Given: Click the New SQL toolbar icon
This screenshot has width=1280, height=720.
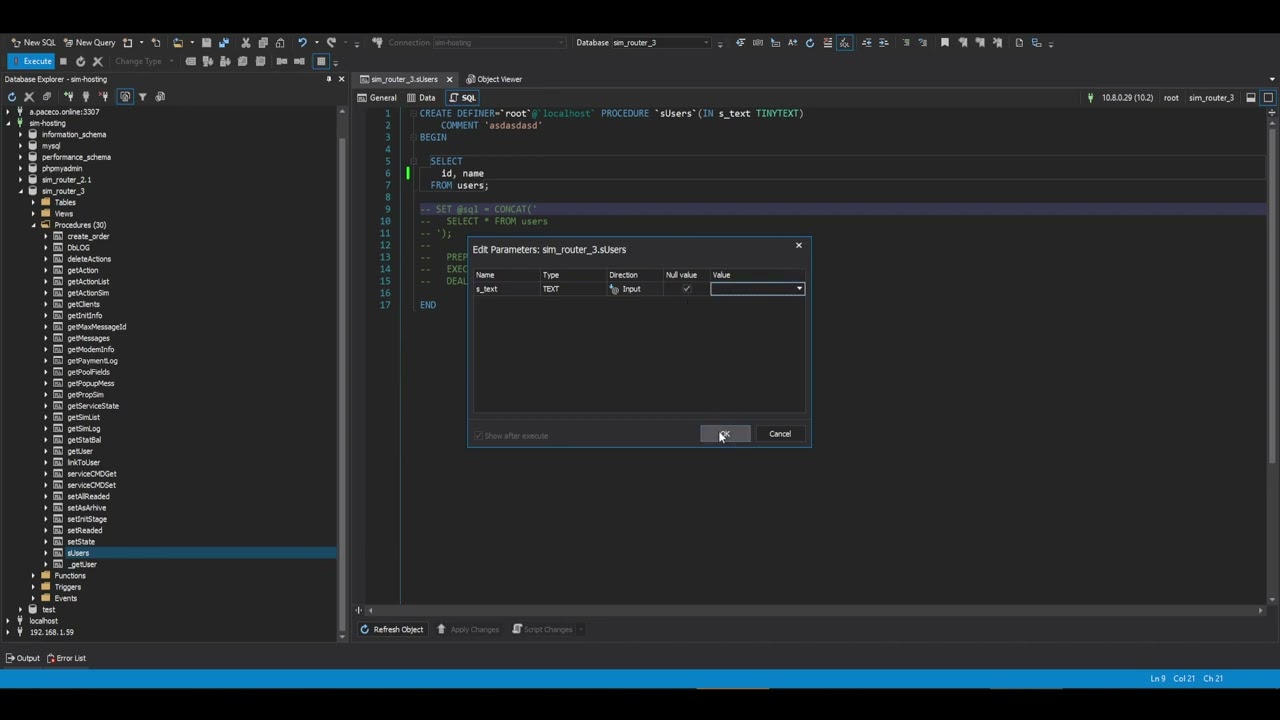Looking at the screenshot, I should [33, 43].
